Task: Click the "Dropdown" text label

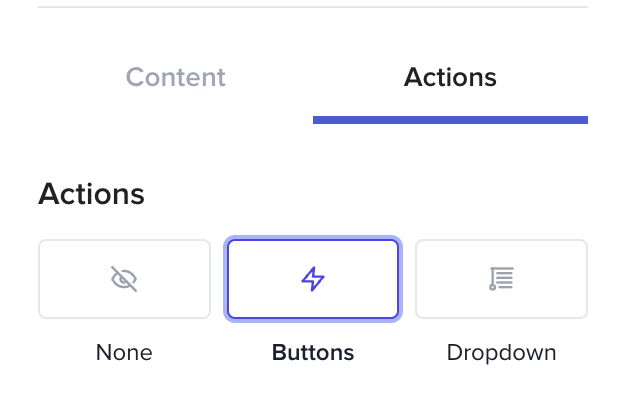Action: 501,353
